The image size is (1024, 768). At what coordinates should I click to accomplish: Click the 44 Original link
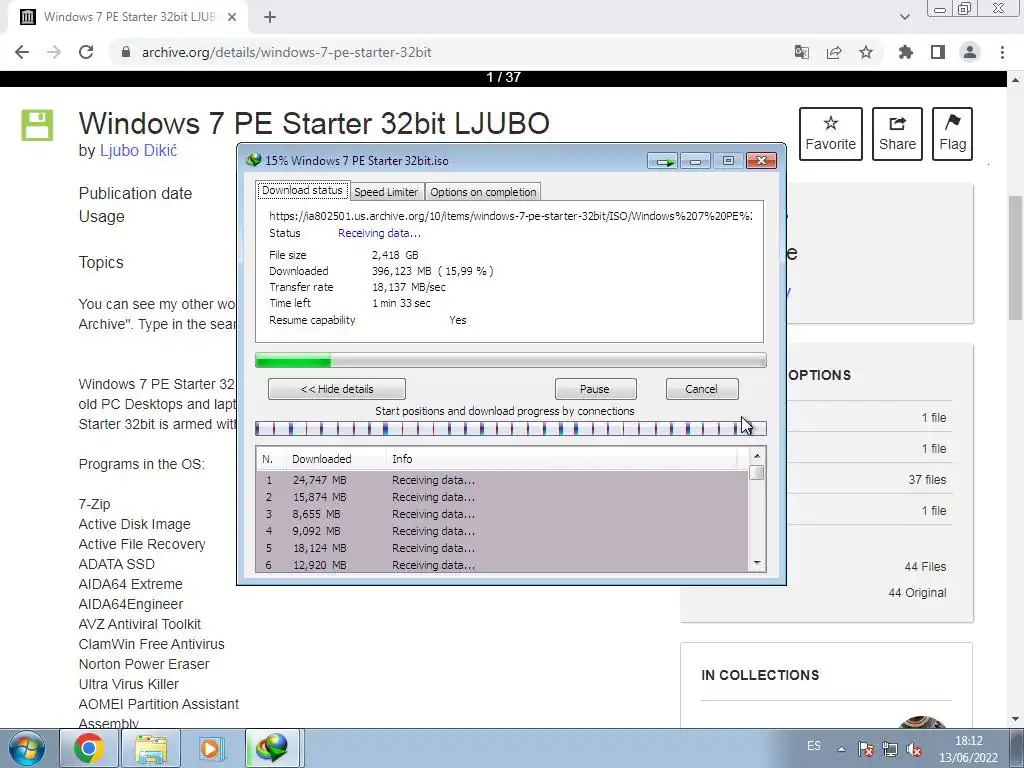917,593
